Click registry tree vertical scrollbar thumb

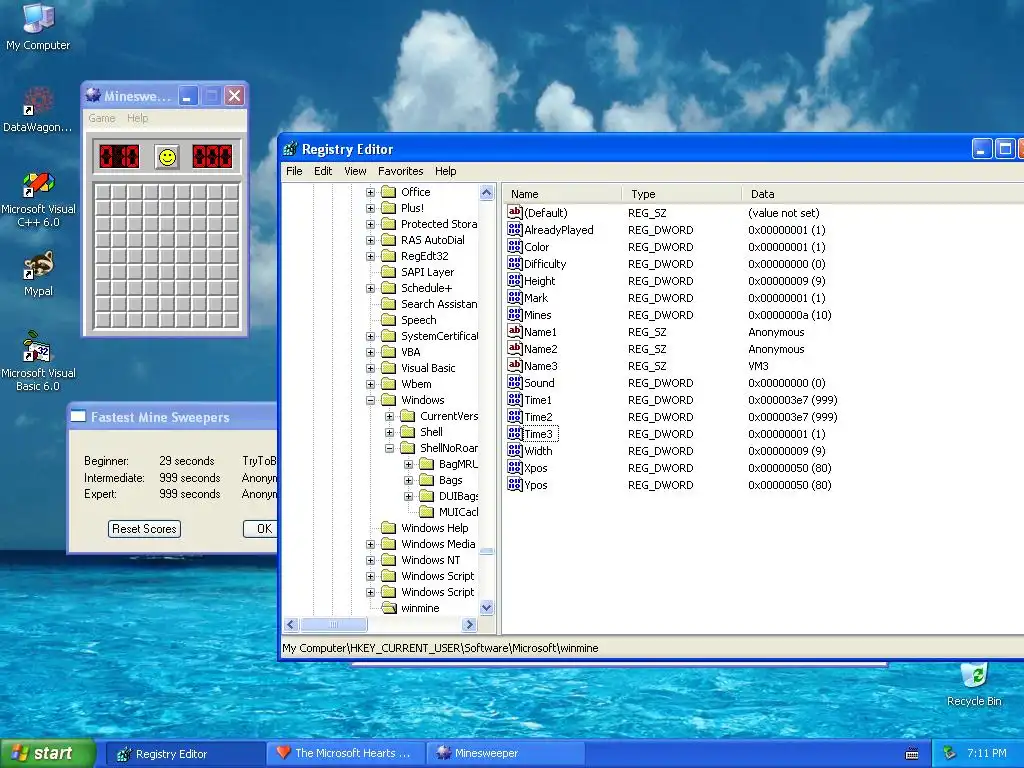(x=487, y=552)
